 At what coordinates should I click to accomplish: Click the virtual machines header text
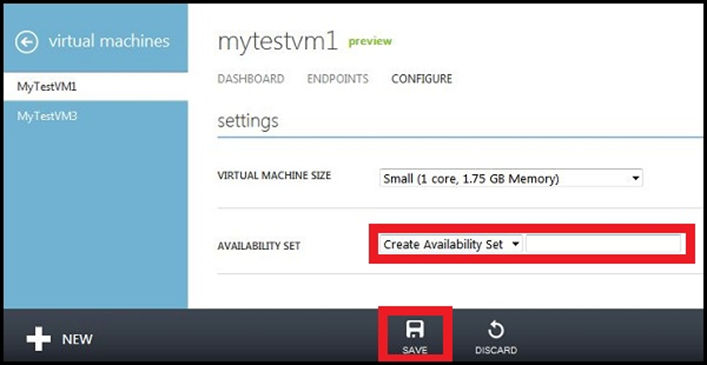pos(109,41)
